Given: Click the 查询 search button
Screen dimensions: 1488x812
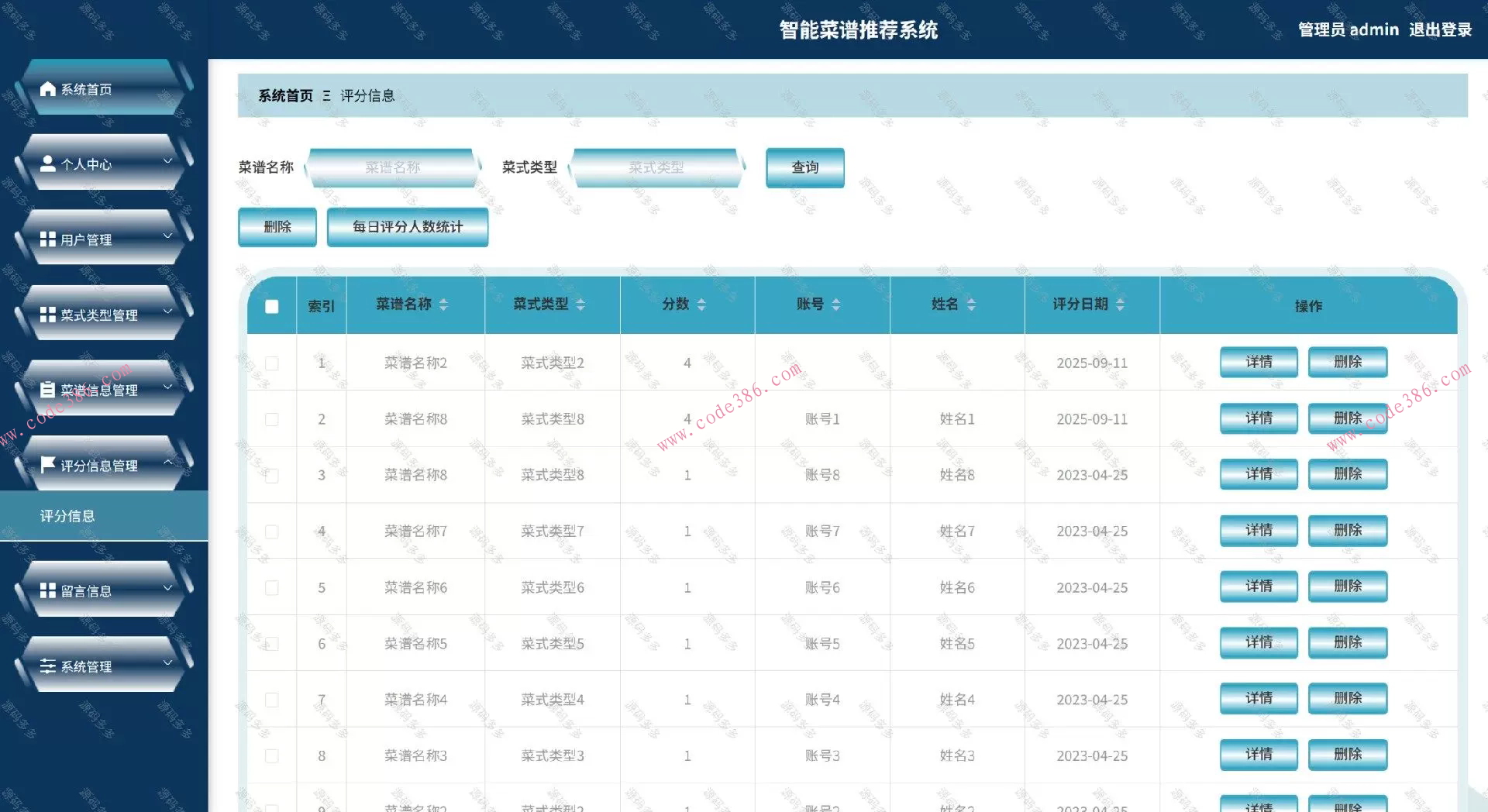Looking at the screenshot, I should (x=805, y=167).
